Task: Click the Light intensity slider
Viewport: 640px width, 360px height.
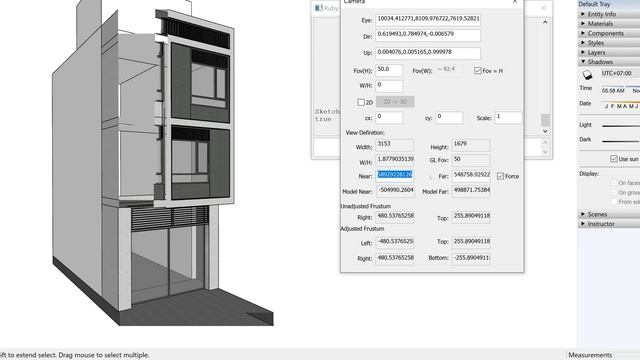Action: 621,126
